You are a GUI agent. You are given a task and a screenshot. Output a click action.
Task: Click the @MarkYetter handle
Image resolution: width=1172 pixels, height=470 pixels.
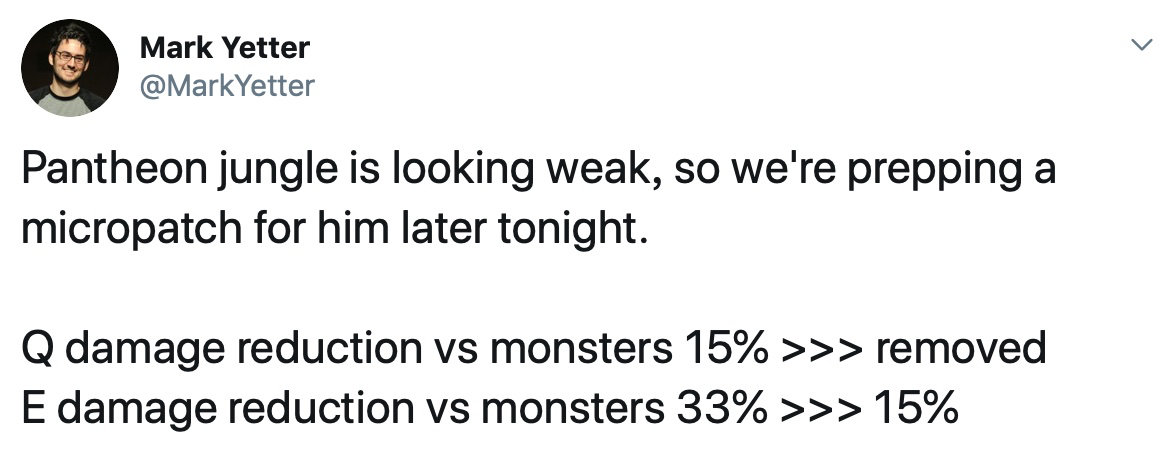227,87
